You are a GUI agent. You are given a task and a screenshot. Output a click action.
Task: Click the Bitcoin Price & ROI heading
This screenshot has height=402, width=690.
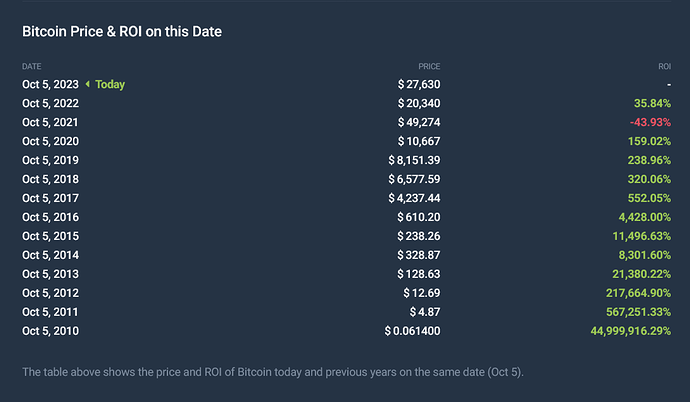click(122, 32)
